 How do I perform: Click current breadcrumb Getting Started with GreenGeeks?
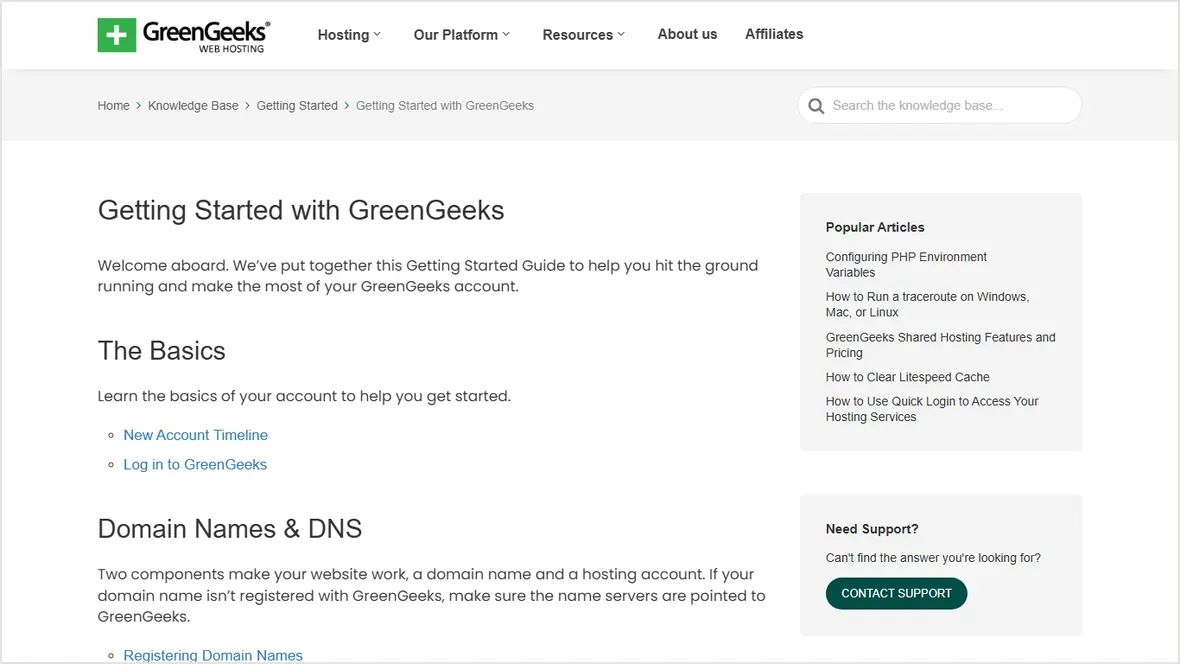[445, 105]
